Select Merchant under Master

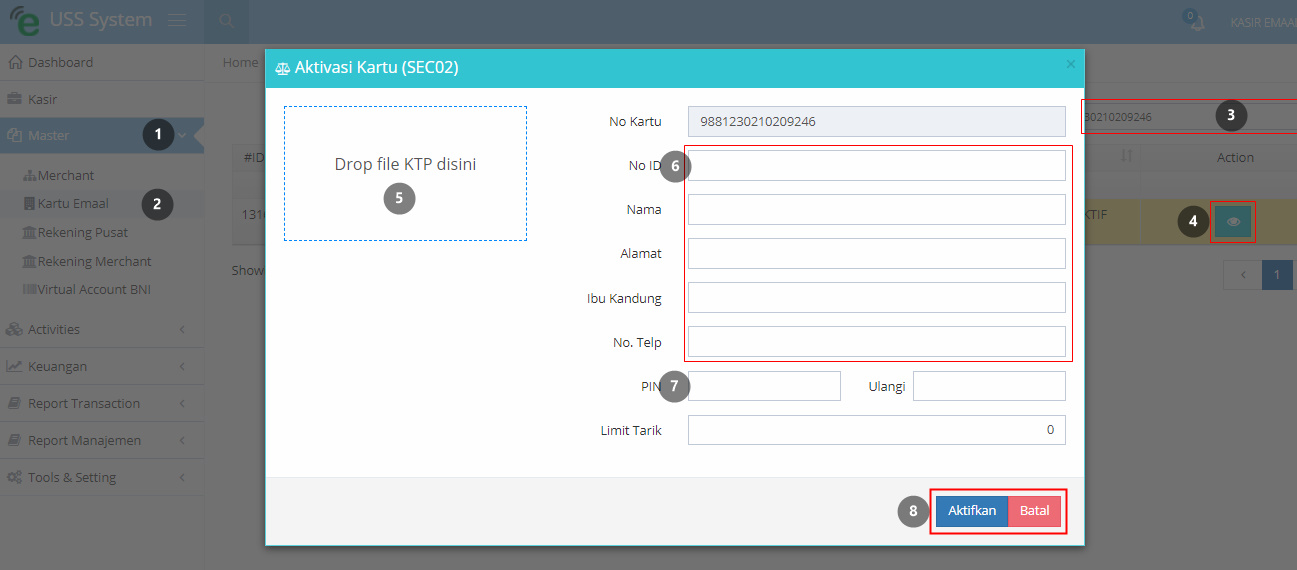(x=66, y=175)
